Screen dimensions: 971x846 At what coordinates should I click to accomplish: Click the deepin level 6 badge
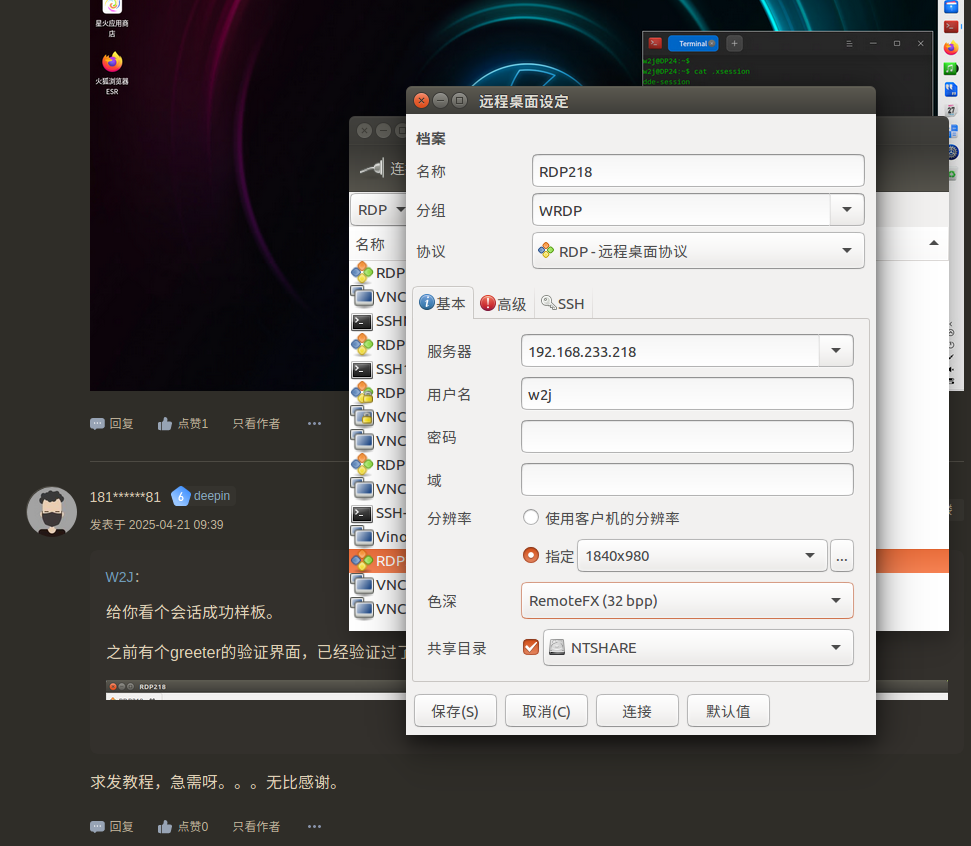pyautogui.click(x=202, y=496)
